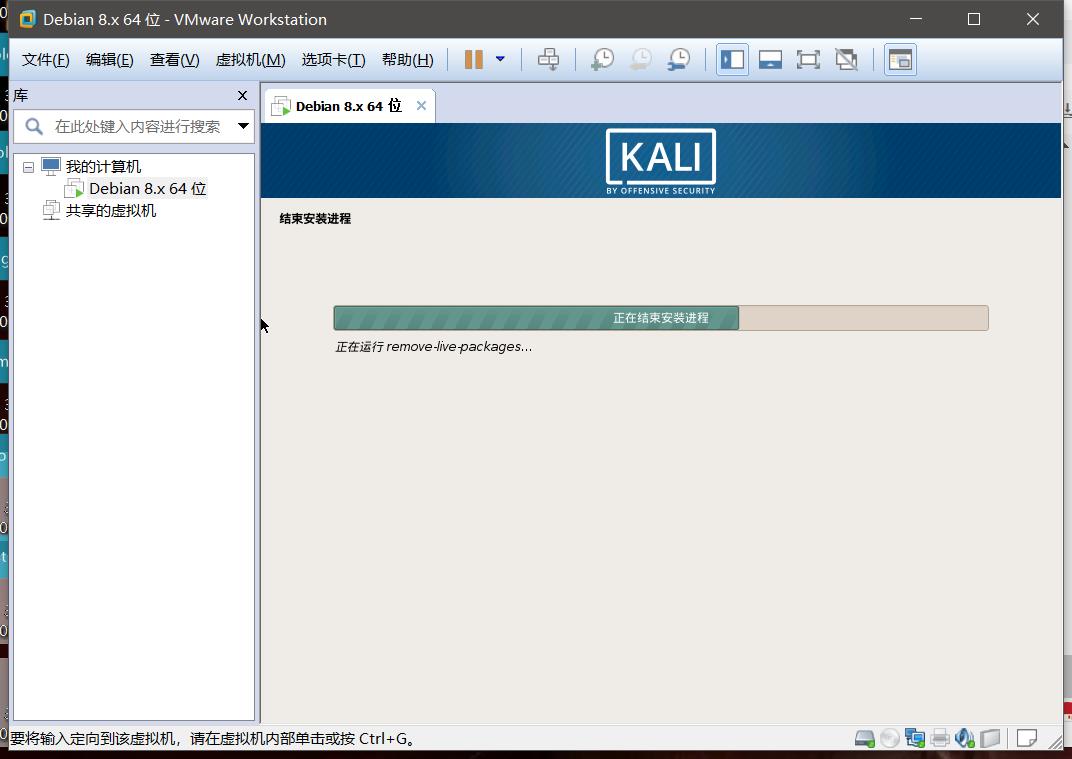This screenshot has width=1072, height=759.
Task: Close the 库 library panel
Action: [242, 96]
